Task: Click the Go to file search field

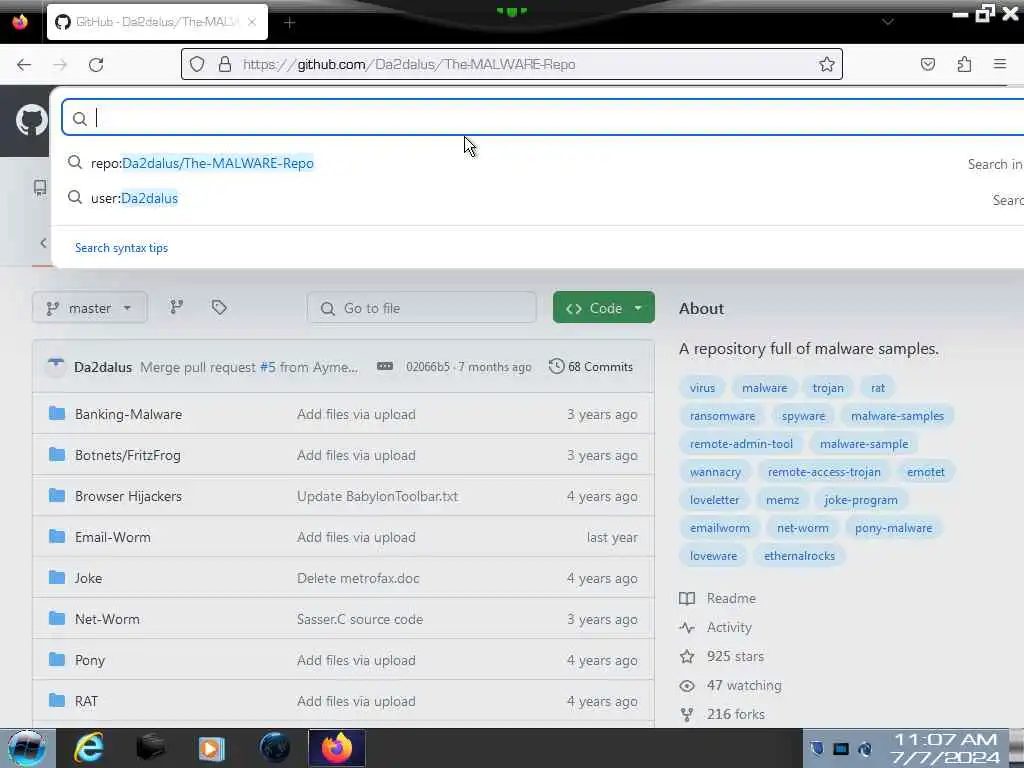Action: point(422,308)
